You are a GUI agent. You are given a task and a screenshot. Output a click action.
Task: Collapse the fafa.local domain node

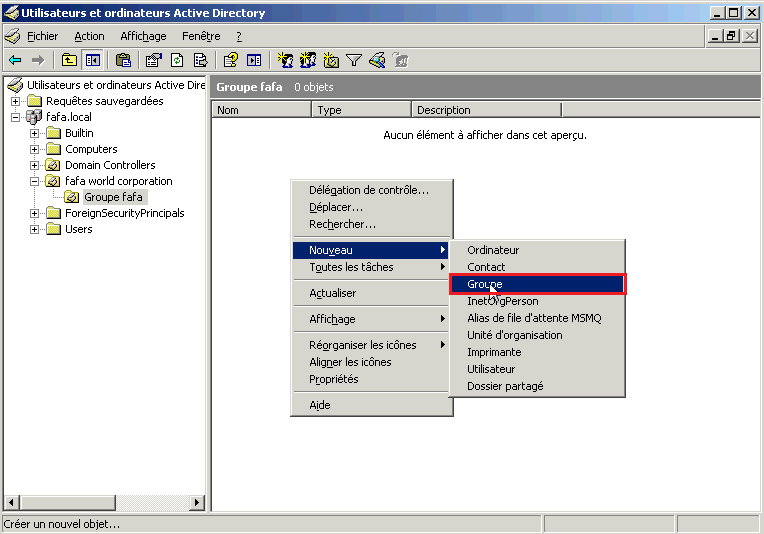(16, 117)
